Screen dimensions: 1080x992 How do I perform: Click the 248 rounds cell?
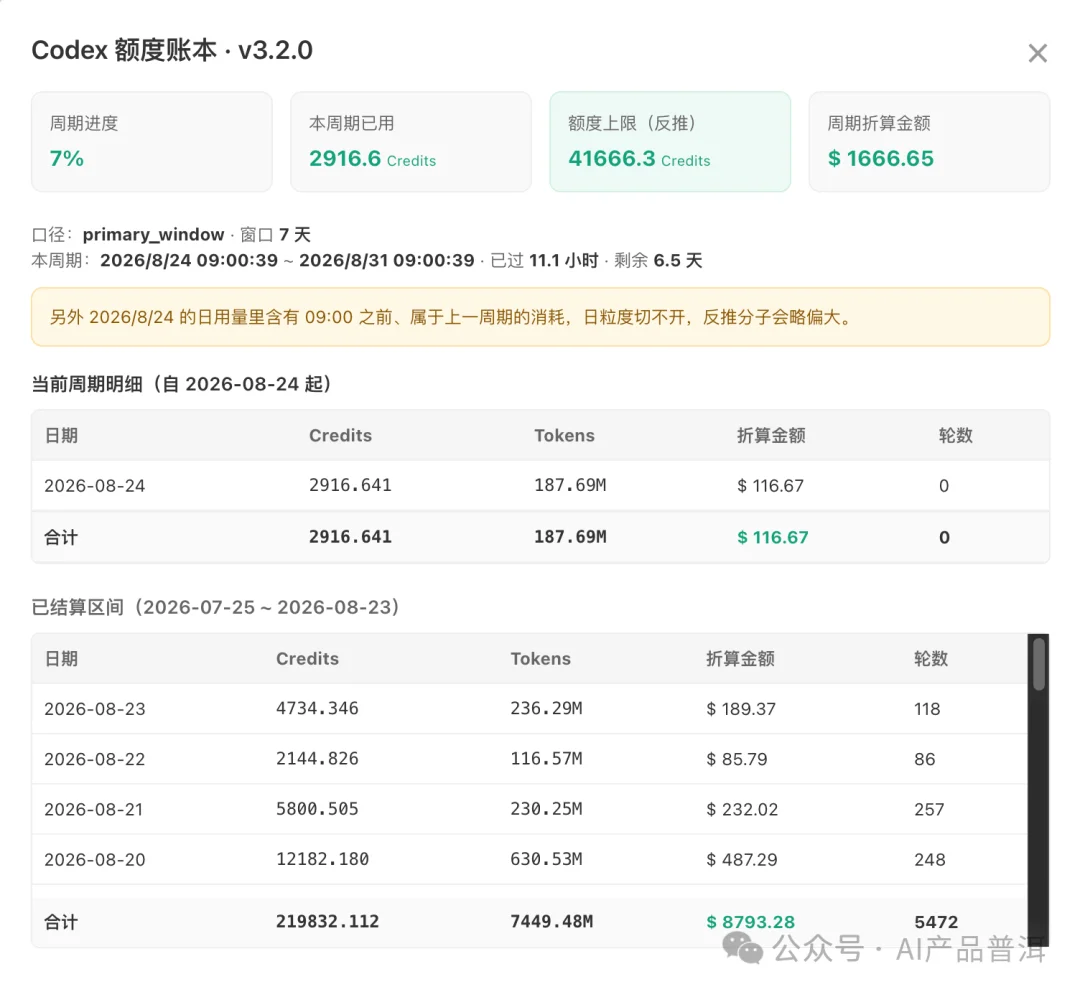click(x=929, y=860)
